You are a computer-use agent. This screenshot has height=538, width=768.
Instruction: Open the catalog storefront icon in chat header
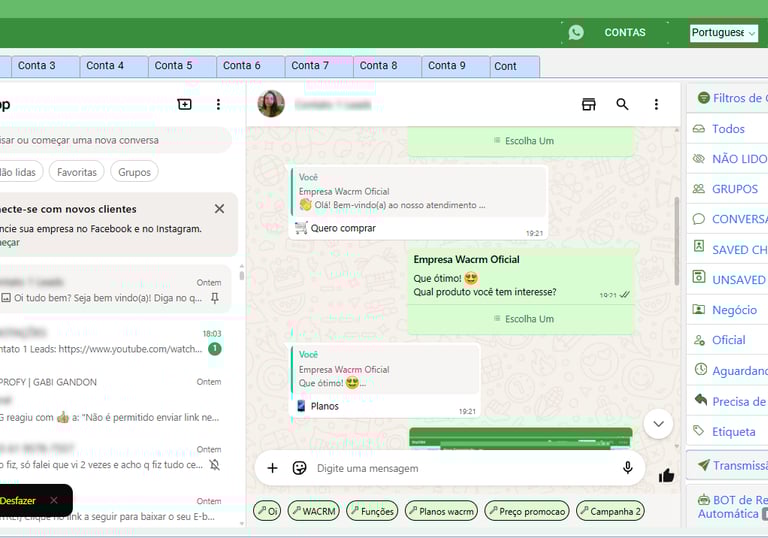coord(589,104)
